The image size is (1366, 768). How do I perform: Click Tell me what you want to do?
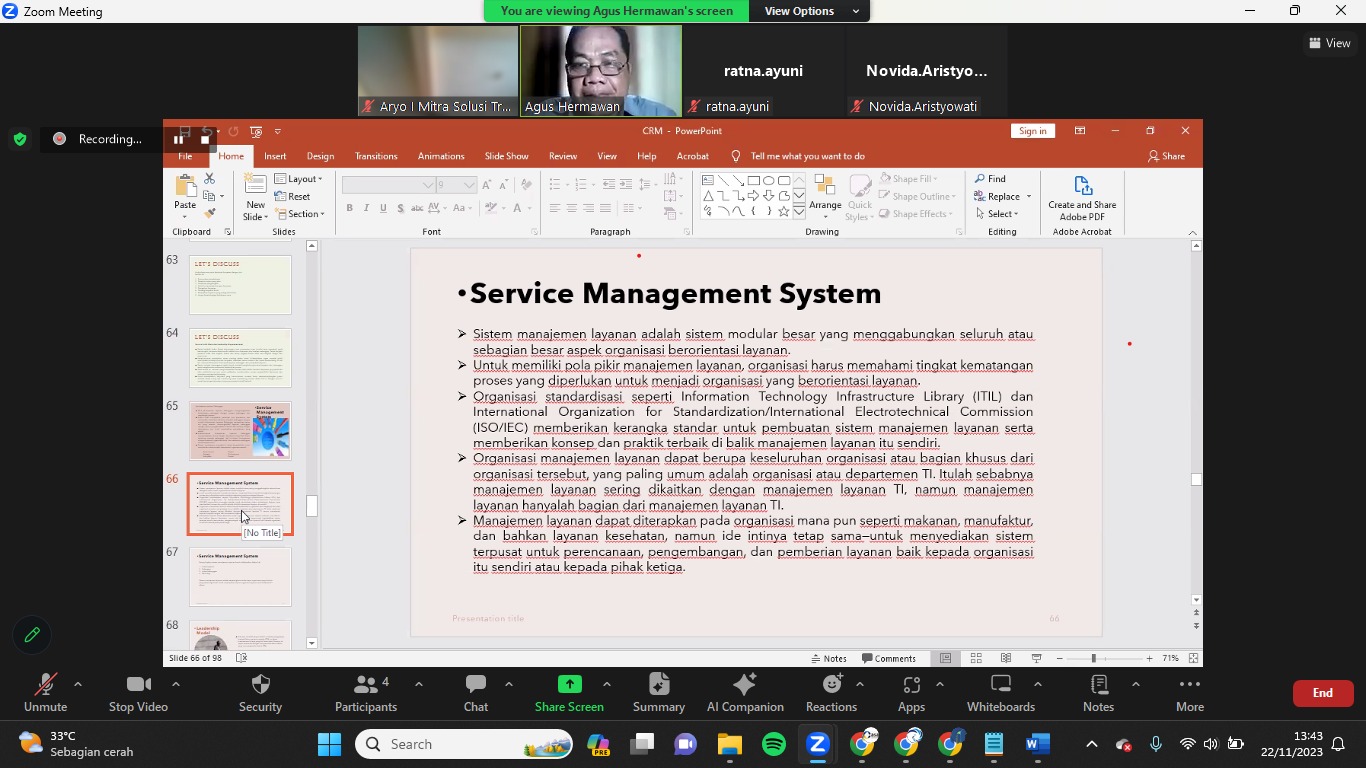coord(808,156)
